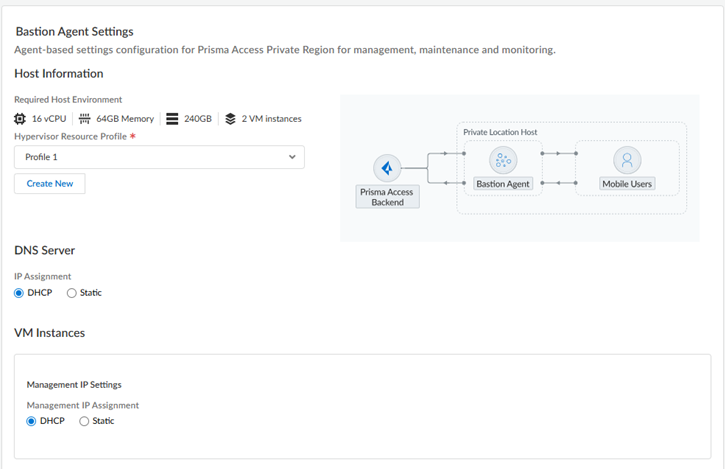Click the Bastion Agent Settings heading
725x469 pixels.
[74, 32]
